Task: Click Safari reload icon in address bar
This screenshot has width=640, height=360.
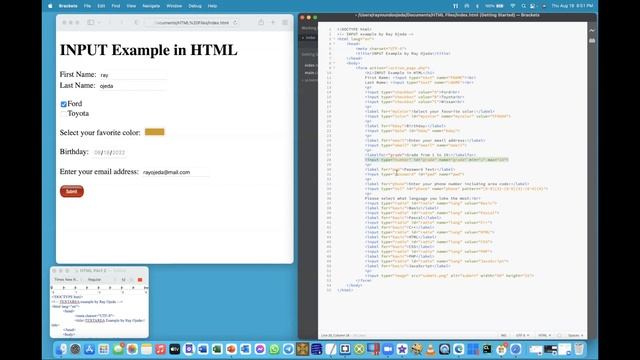Action: coord(236,22)
